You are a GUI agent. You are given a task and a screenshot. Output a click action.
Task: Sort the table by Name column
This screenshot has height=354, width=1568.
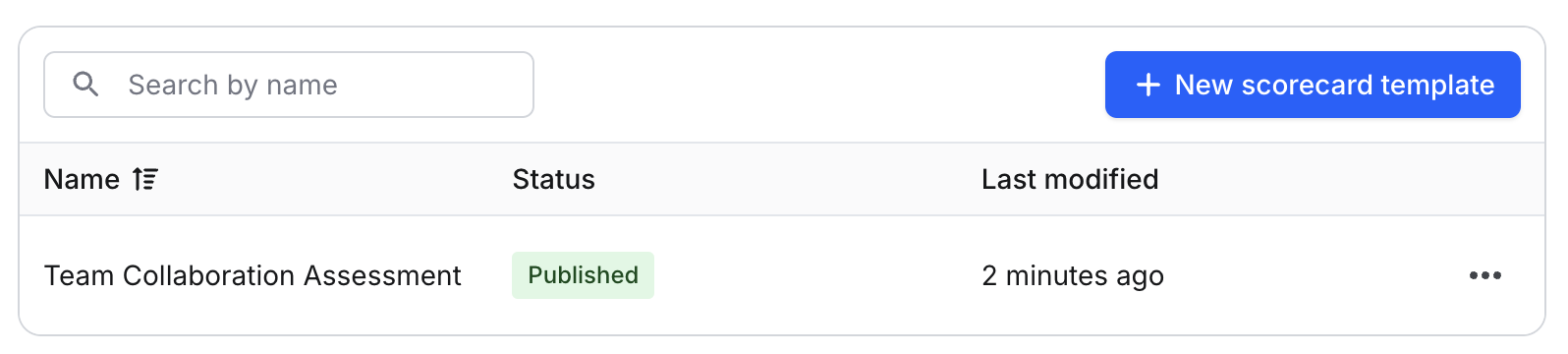(101, 179)
